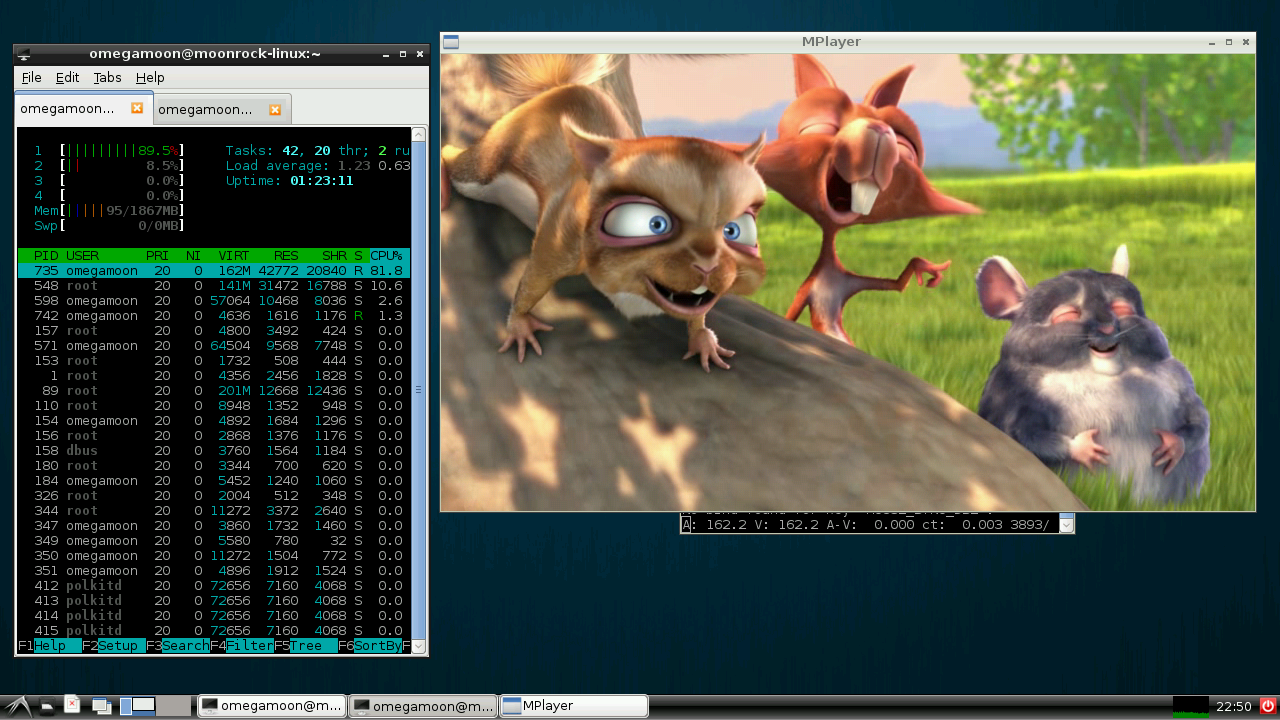Sort htop by the PID column header
Image resolution: width=1280 pixels, height=720 pixels.
click(46, 256)
